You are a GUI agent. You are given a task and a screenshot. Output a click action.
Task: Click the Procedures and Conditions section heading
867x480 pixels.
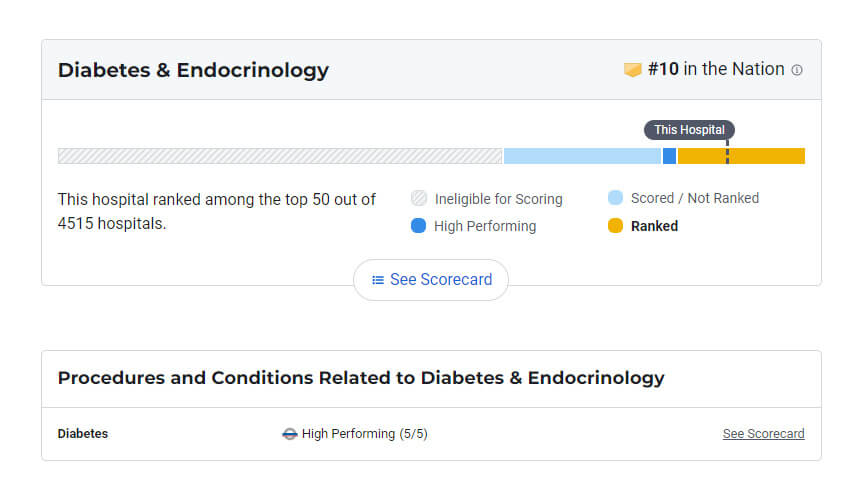361,378
